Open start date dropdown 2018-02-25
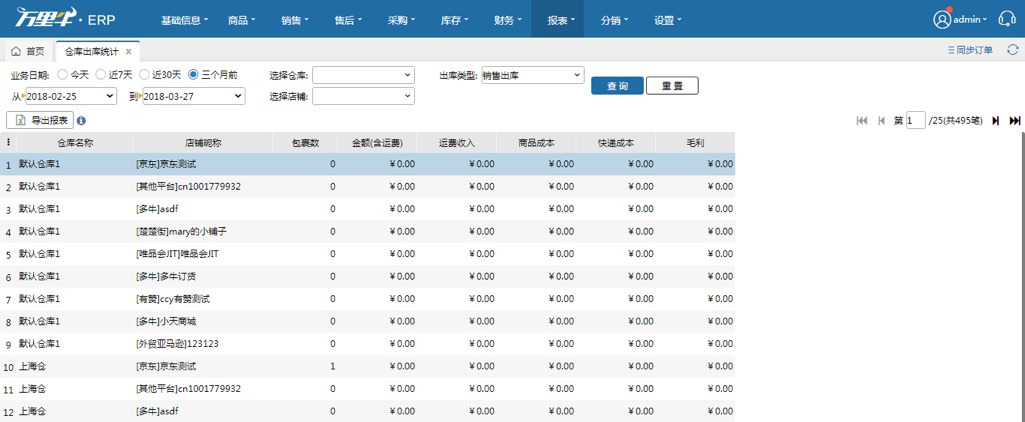Viewport: 1025px width, 422px height. pyautogui.click(x=71, y=96)
